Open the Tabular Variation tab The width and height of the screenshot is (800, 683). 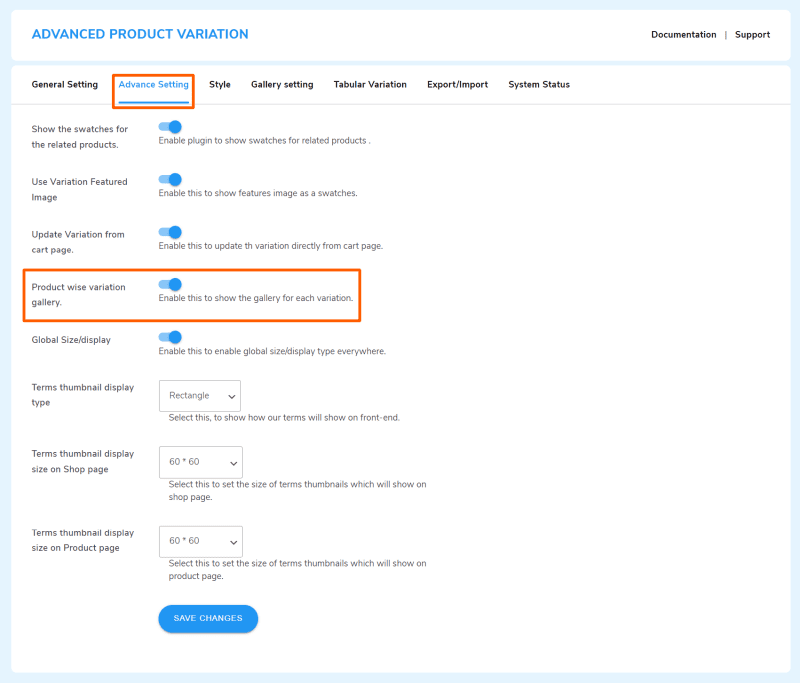pyautogui.click(x=370, y=85)
